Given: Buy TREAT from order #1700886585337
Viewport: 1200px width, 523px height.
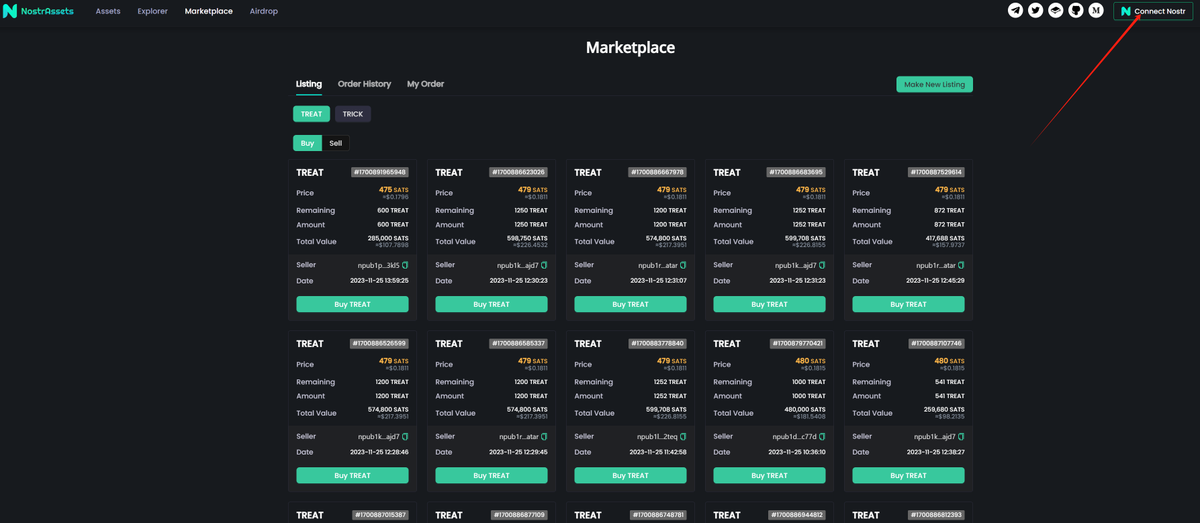Looking at the screenshot, I should click(x=491, y=476).
